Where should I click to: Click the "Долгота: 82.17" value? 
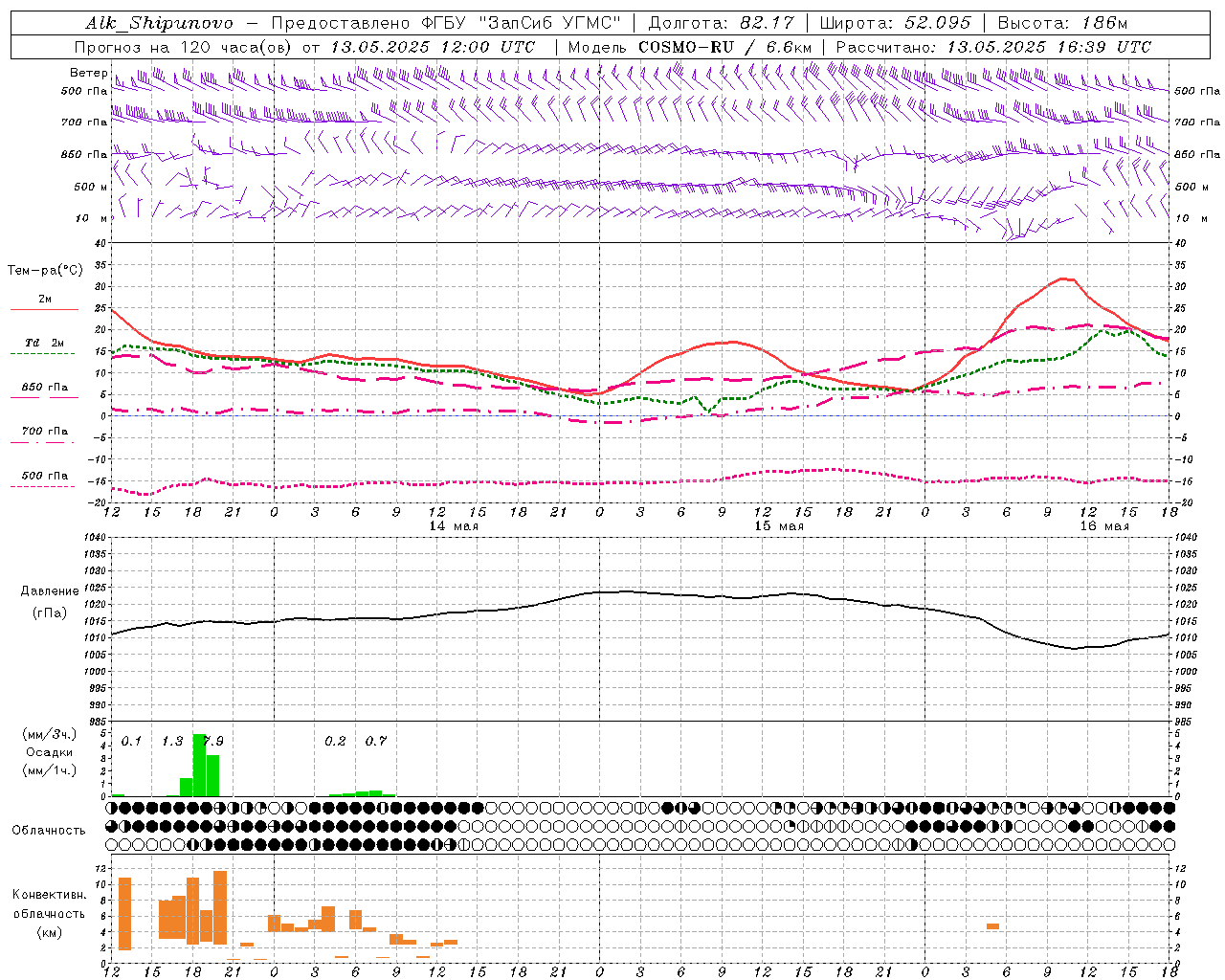[x=722, y=23]
